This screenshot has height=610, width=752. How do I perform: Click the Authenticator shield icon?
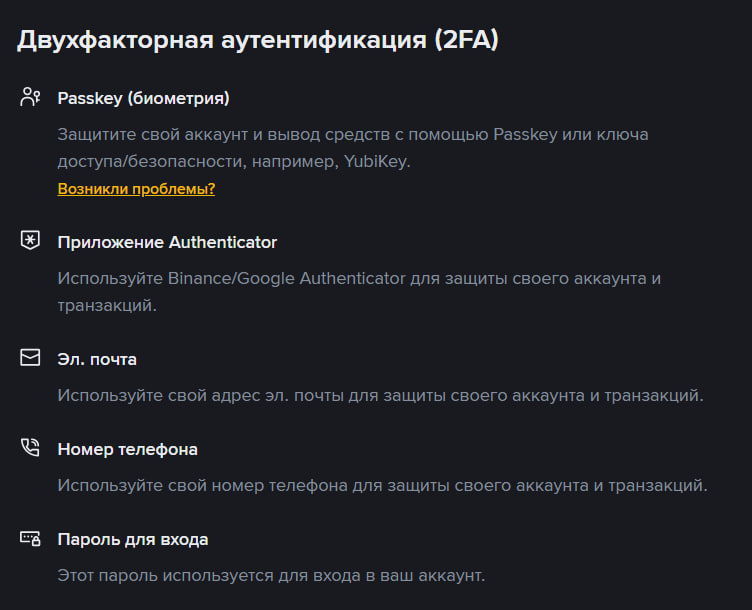pos(30,242)
